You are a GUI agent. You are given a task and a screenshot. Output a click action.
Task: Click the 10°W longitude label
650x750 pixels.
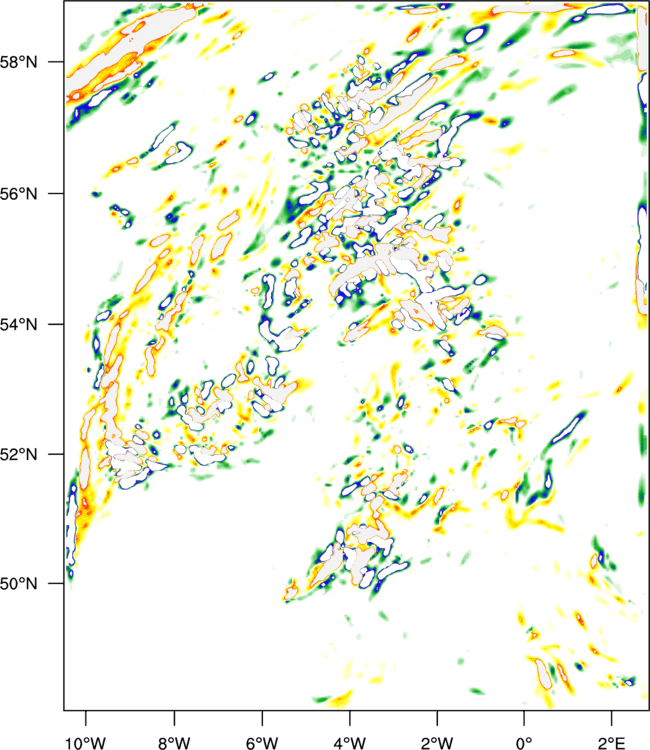[x=86, y=743]
